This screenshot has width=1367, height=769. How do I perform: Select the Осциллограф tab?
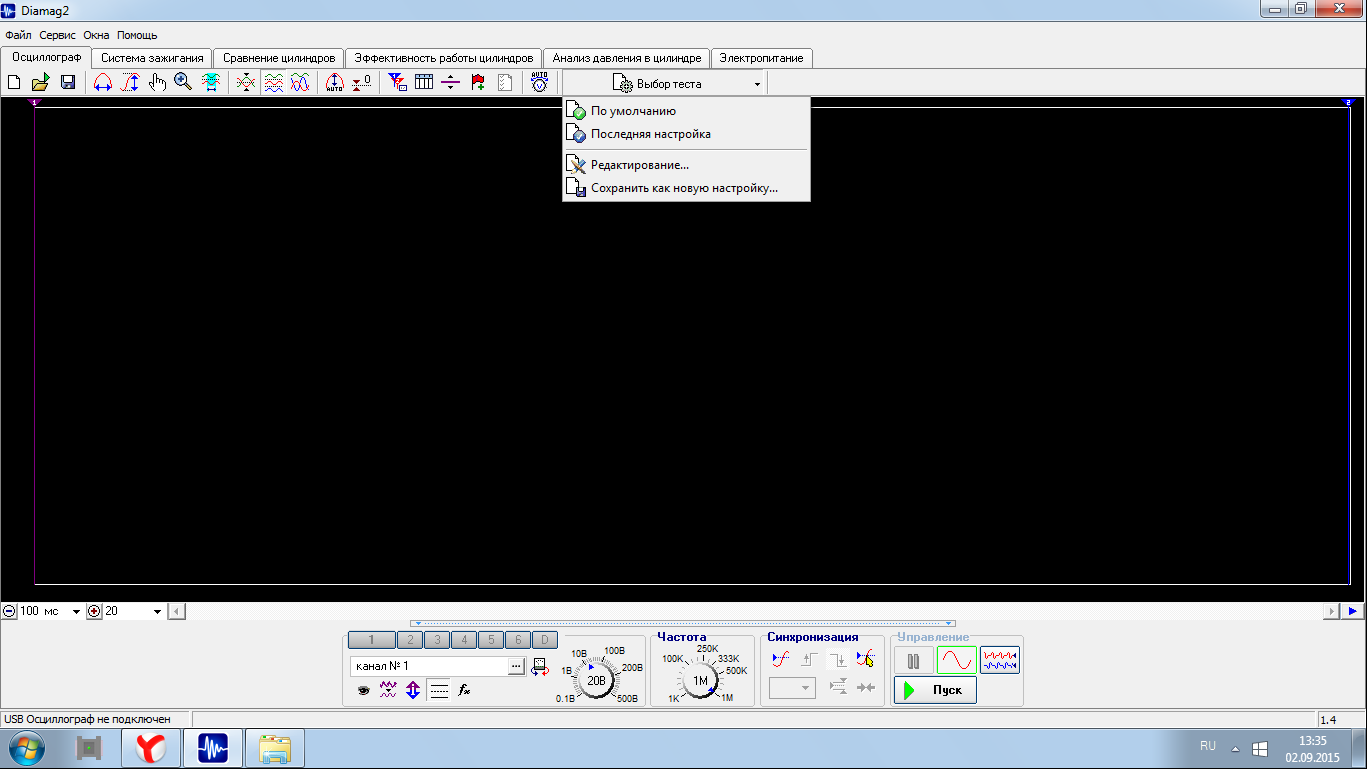46,57
